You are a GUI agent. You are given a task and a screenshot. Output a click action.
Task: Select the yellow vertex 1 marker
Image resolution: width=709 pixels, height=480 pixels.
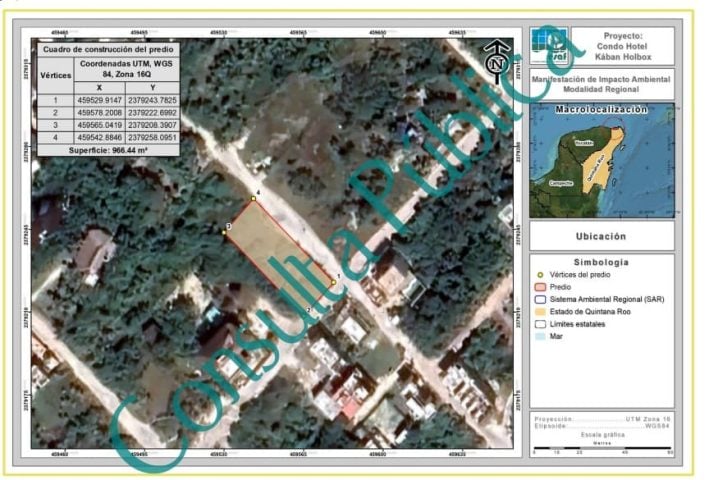click(334, 282)
